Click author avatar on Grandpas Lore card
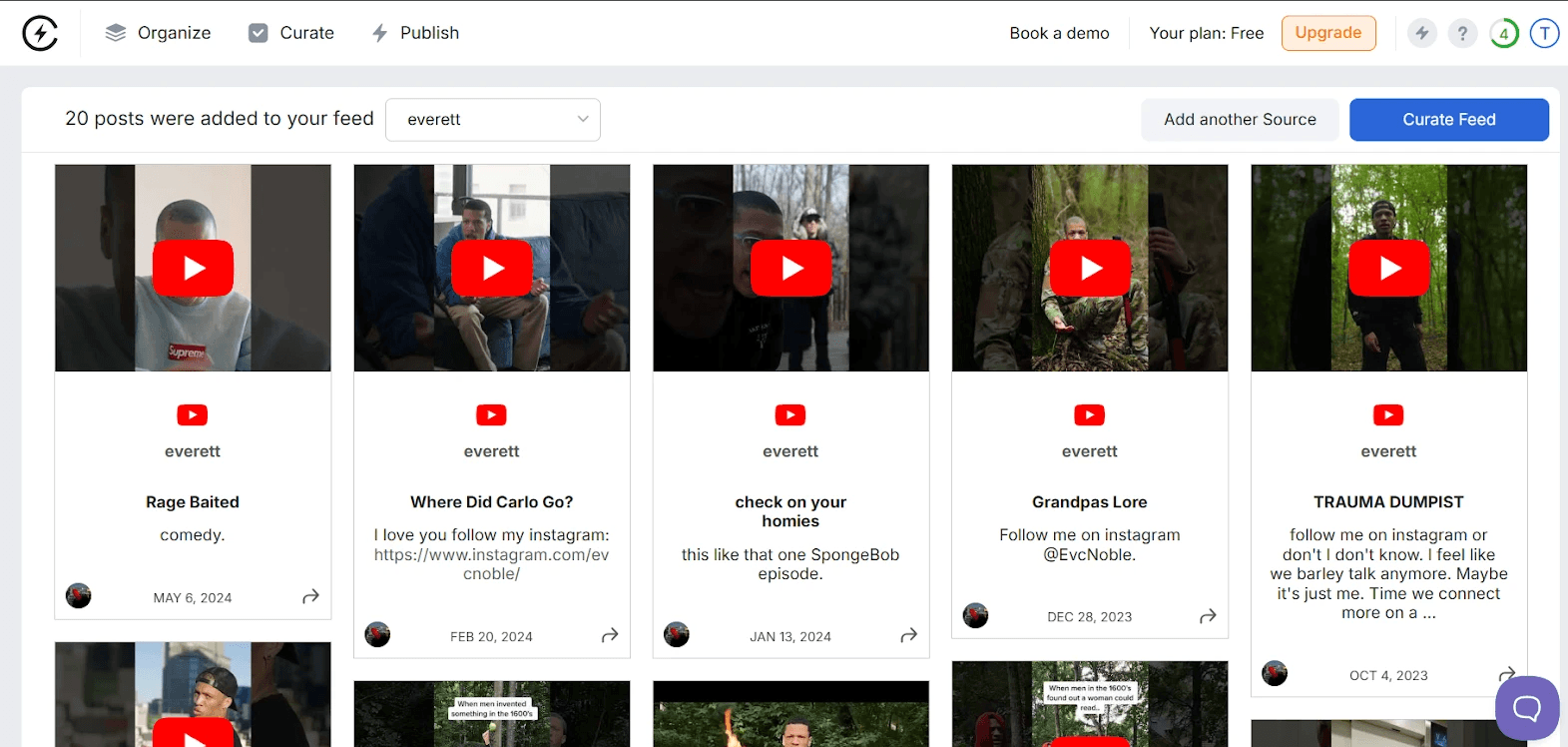 (975, 615)
